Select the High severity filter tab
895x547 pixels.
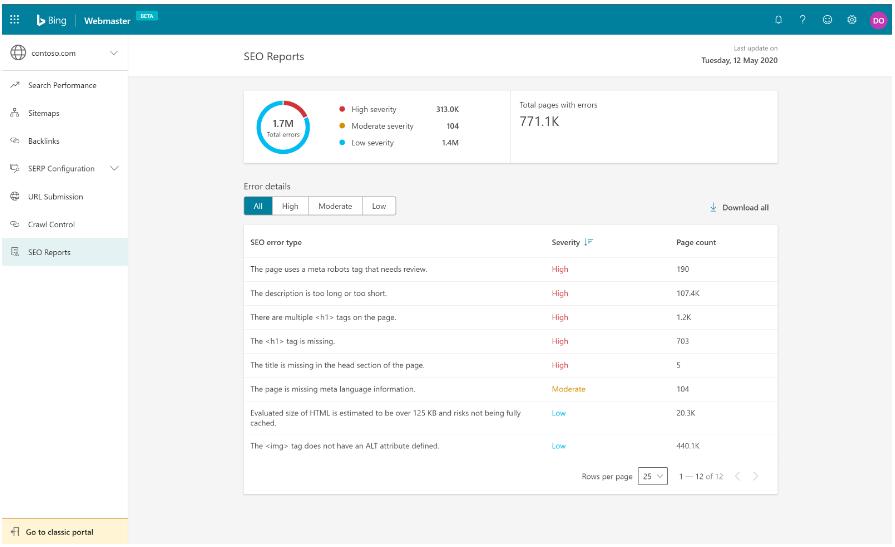(290, 206)
